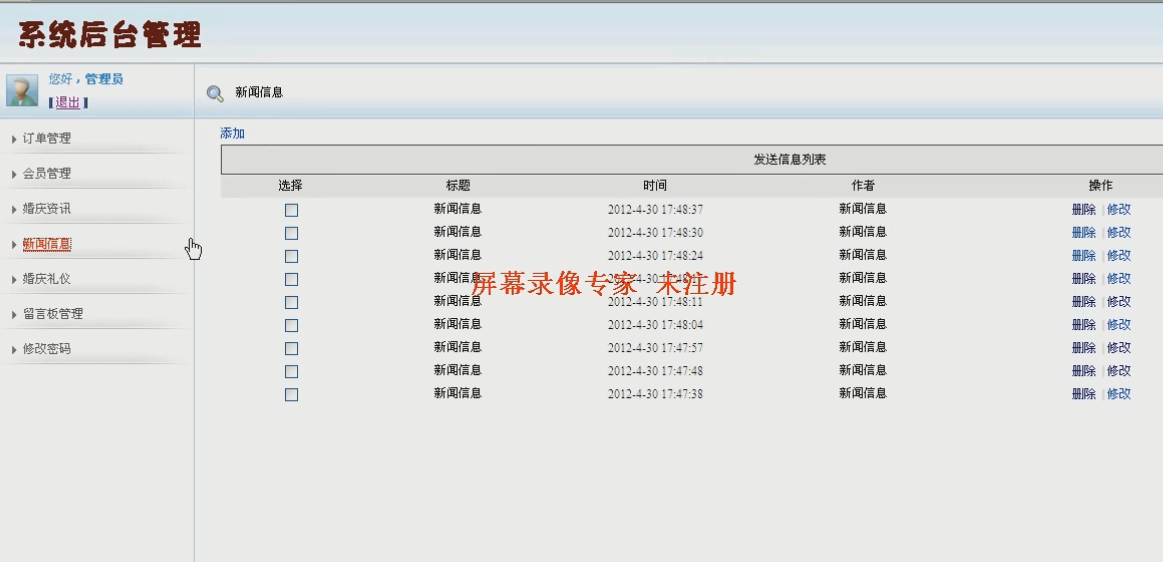The height and width of the screenshot is (562, 1163).
Task: Select the checkbox for the 17:47:38 entry
Action: click(x=291, y=394)
